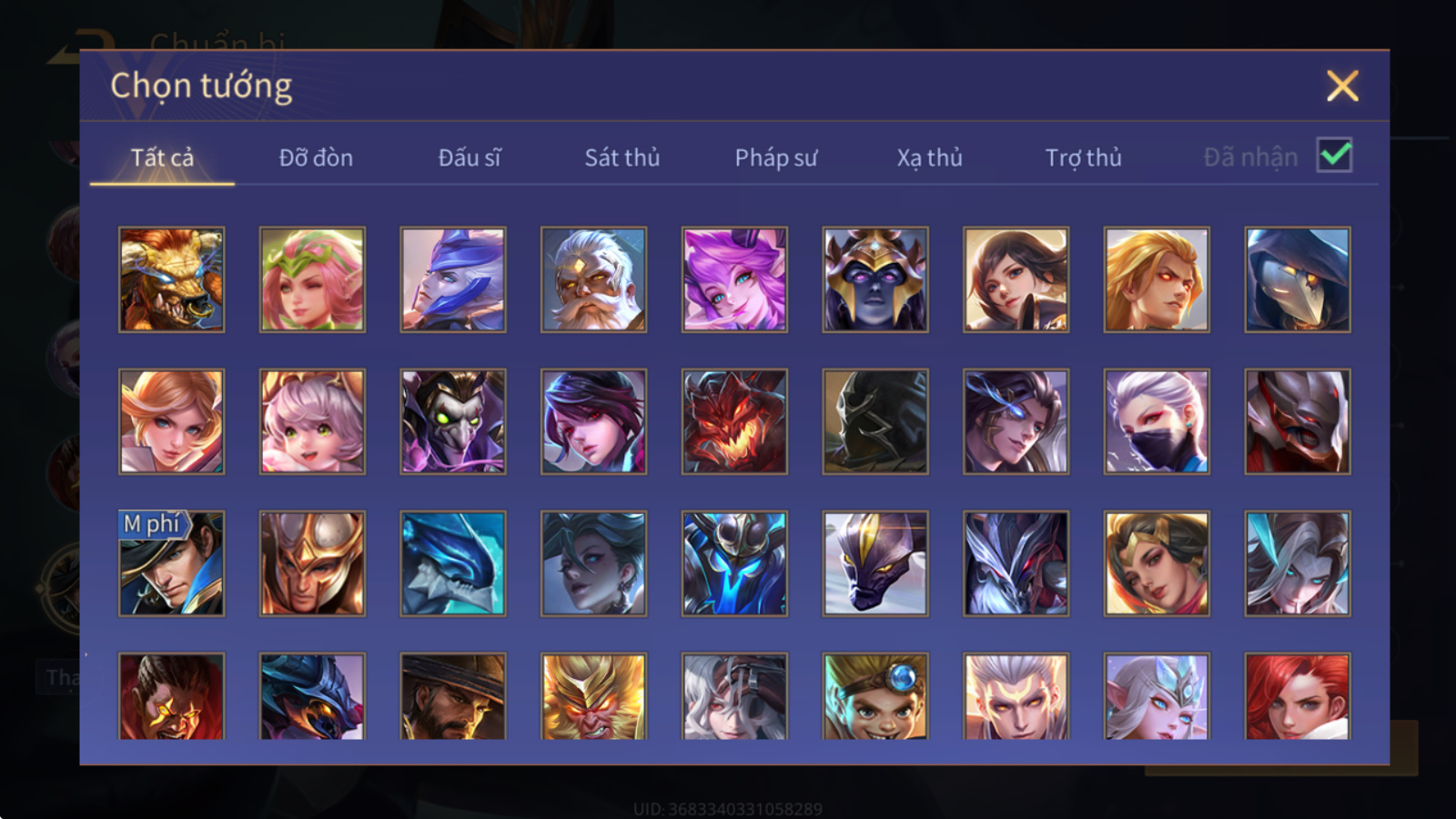
Task: Open the 'Sát thủ' hero category
Action: click(622, 157)
